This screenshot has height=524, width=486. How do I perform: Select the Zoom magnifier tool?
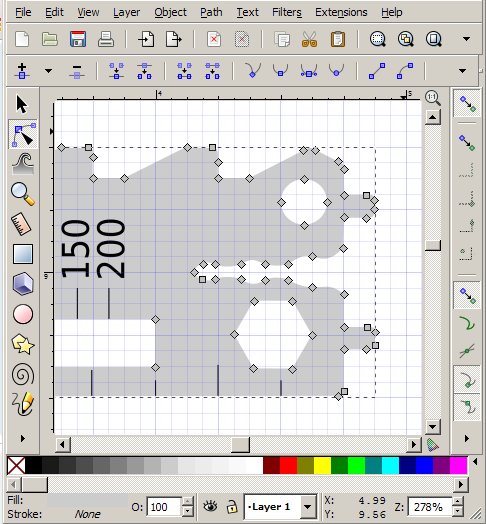pos(23,194)
